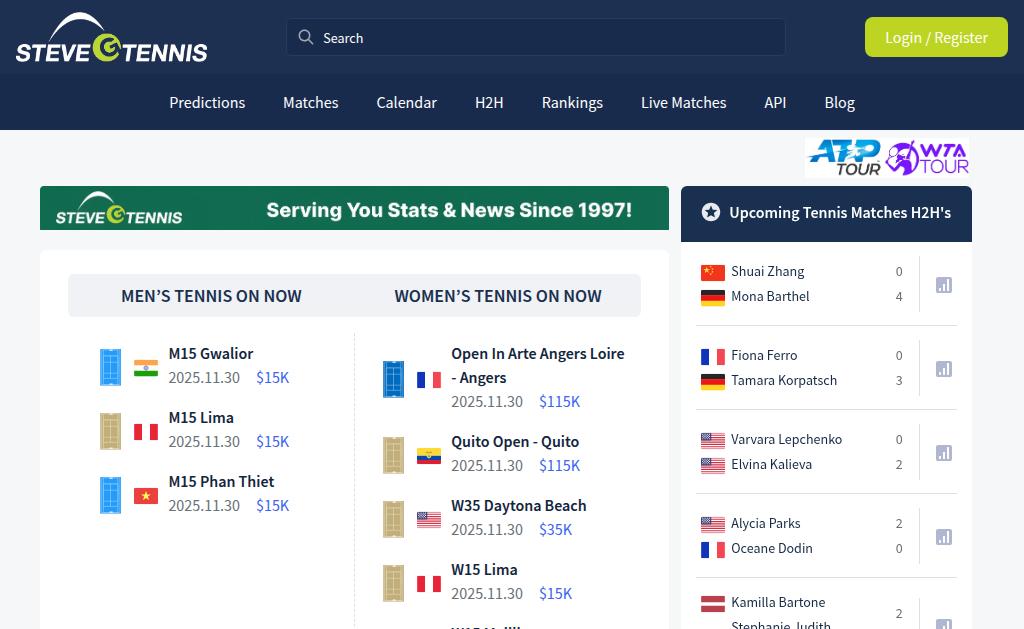Open the Predictions menu
Screen dimensions: 1024x629
207,103
